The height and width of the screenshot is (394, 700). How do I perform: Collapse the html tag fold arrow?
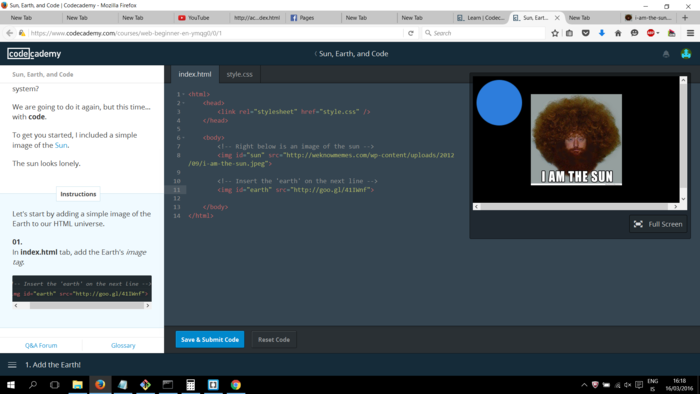pyautogui.click(x=183, y=94)
